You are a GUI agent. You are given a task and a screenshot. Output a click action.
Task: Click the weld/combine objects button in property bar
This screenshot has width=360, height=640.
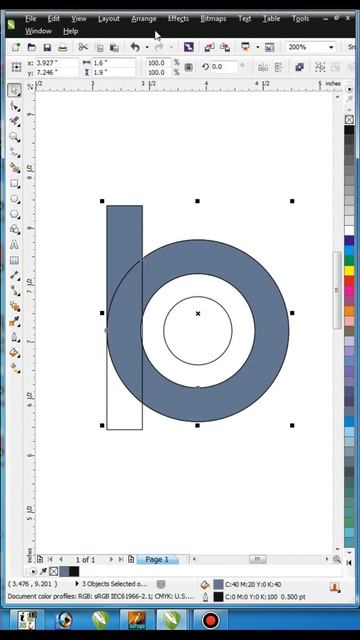(x=300, y=67)
